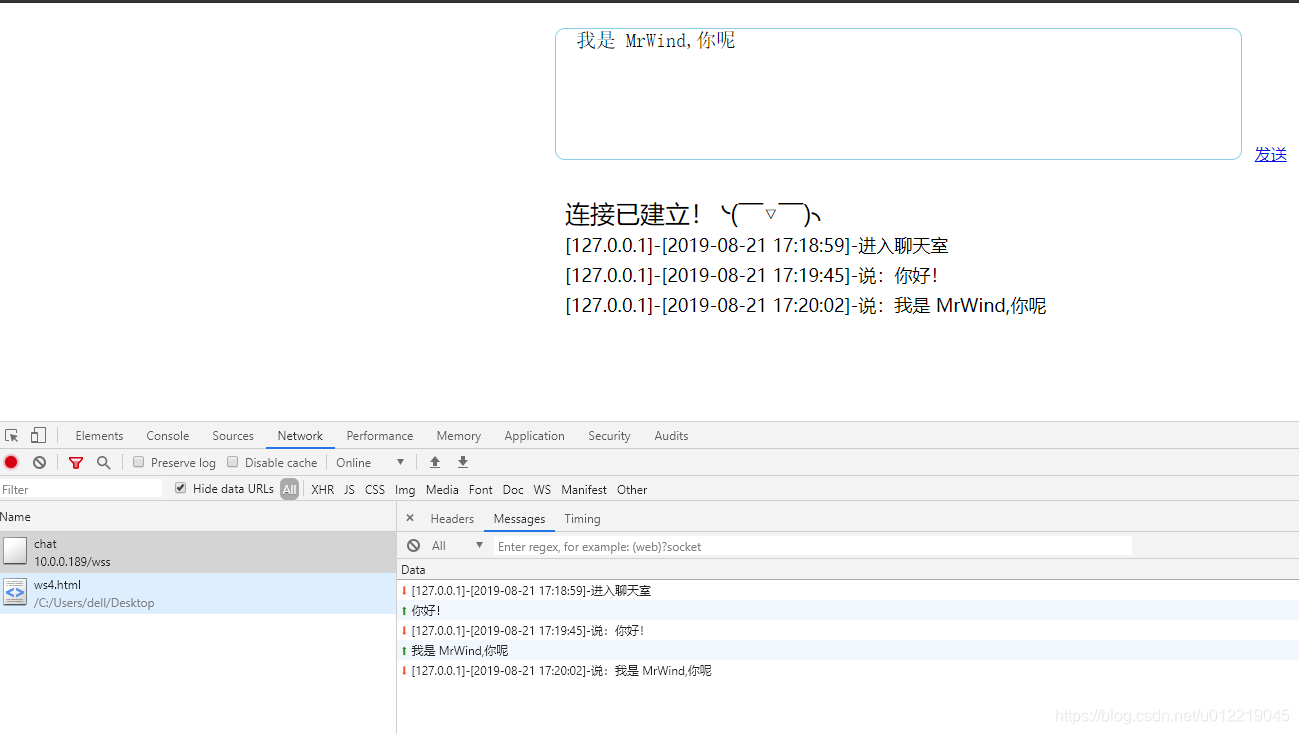Image resolution: width=1299 pixels, height=734 pixels.
Task: Click the page chat line at 17:18:59
Action: point(756,246)
